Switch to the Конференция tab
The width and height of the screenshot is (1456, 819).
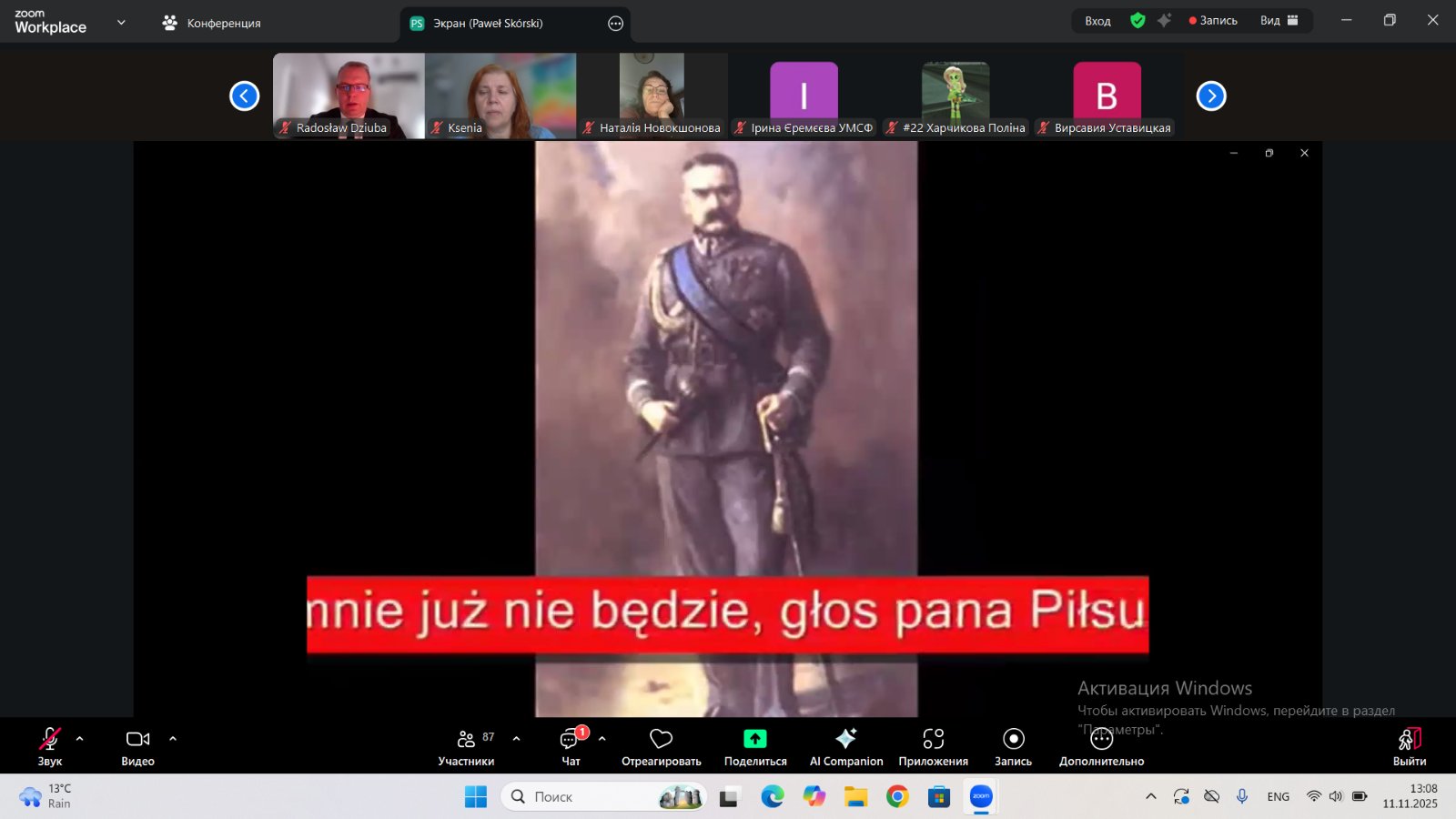pos(211,23)
